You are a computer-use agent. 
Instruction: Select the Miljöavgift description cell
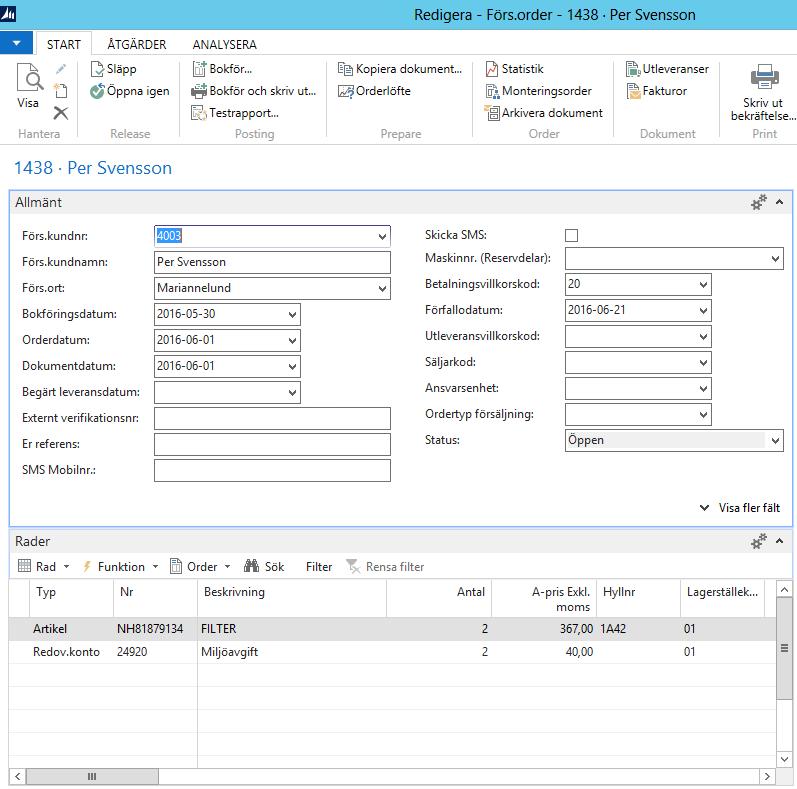[292, 652]
